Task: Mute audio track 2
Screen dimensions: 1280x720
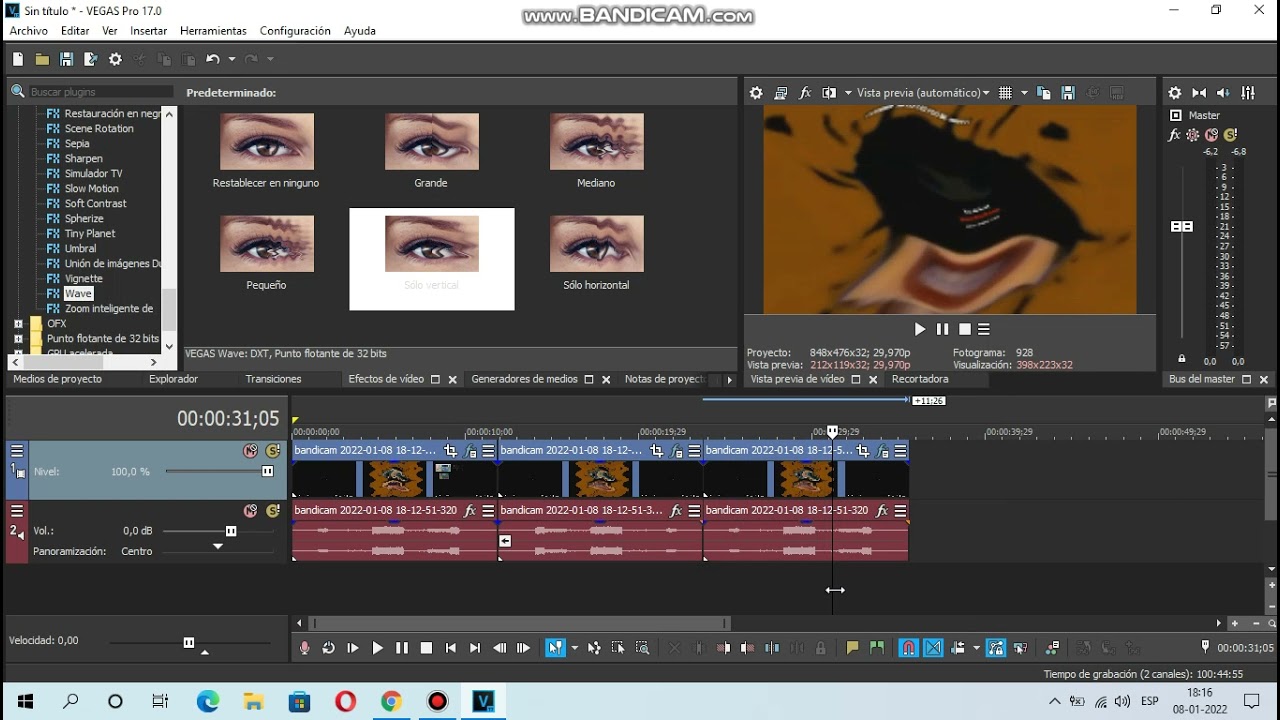Action: (x=250, y=511)
